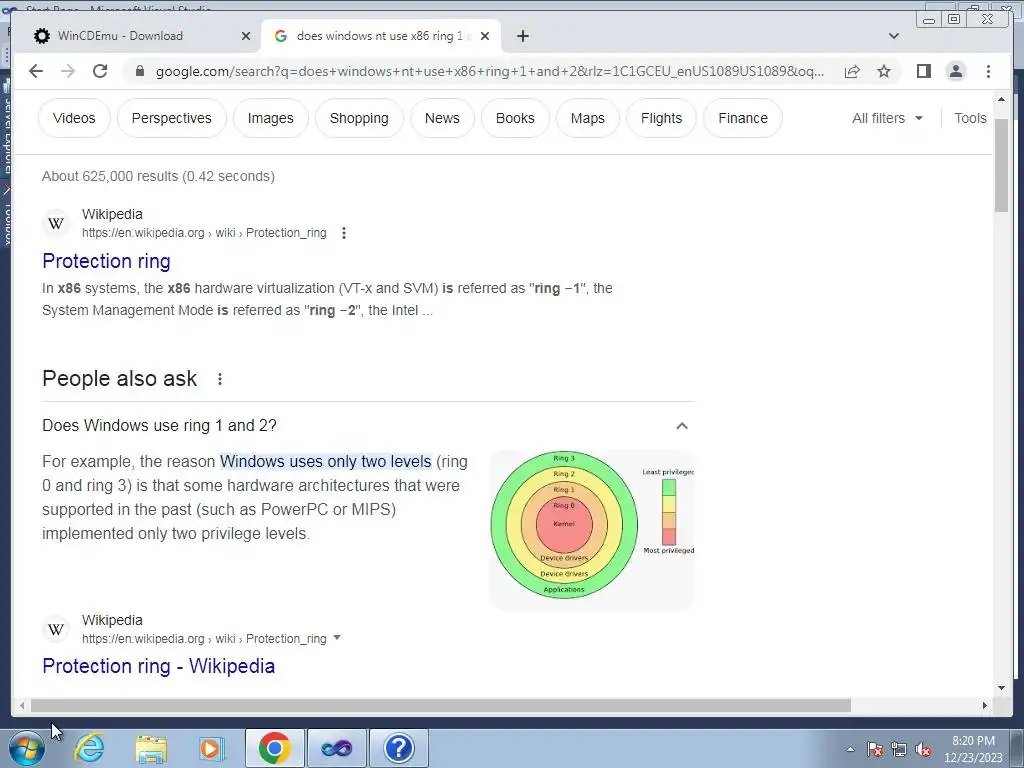Close the WinCDEmu Download tab
Viewport: 1024px width, 768px height.
(246, 36)
